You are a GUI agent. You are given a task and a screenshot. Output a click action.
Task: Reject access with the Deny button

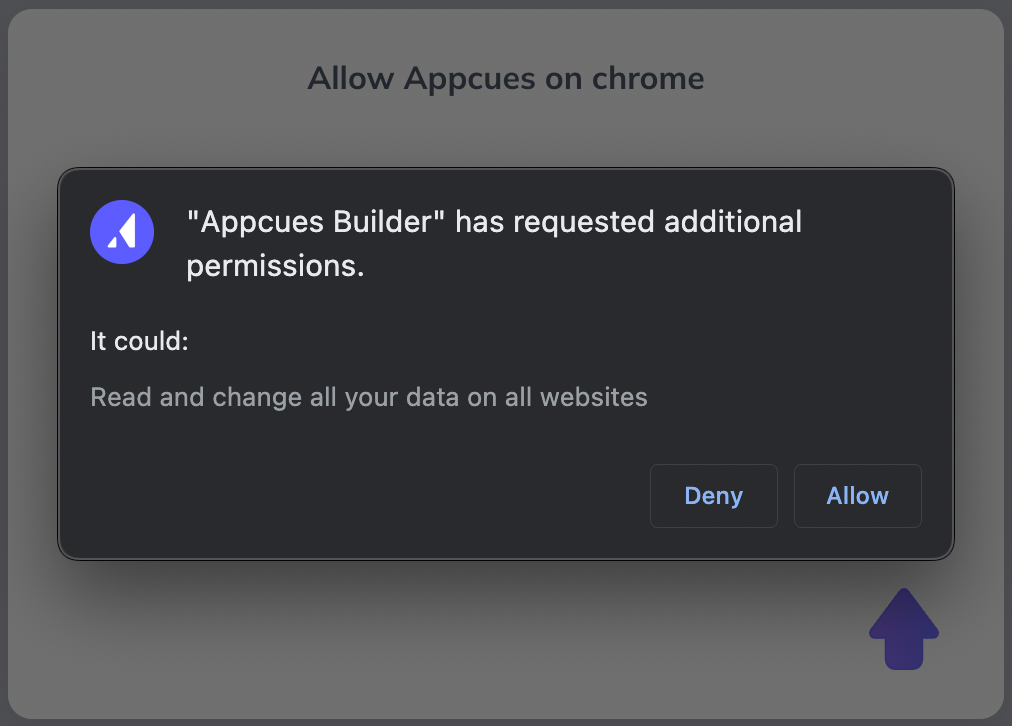(713, 496)
